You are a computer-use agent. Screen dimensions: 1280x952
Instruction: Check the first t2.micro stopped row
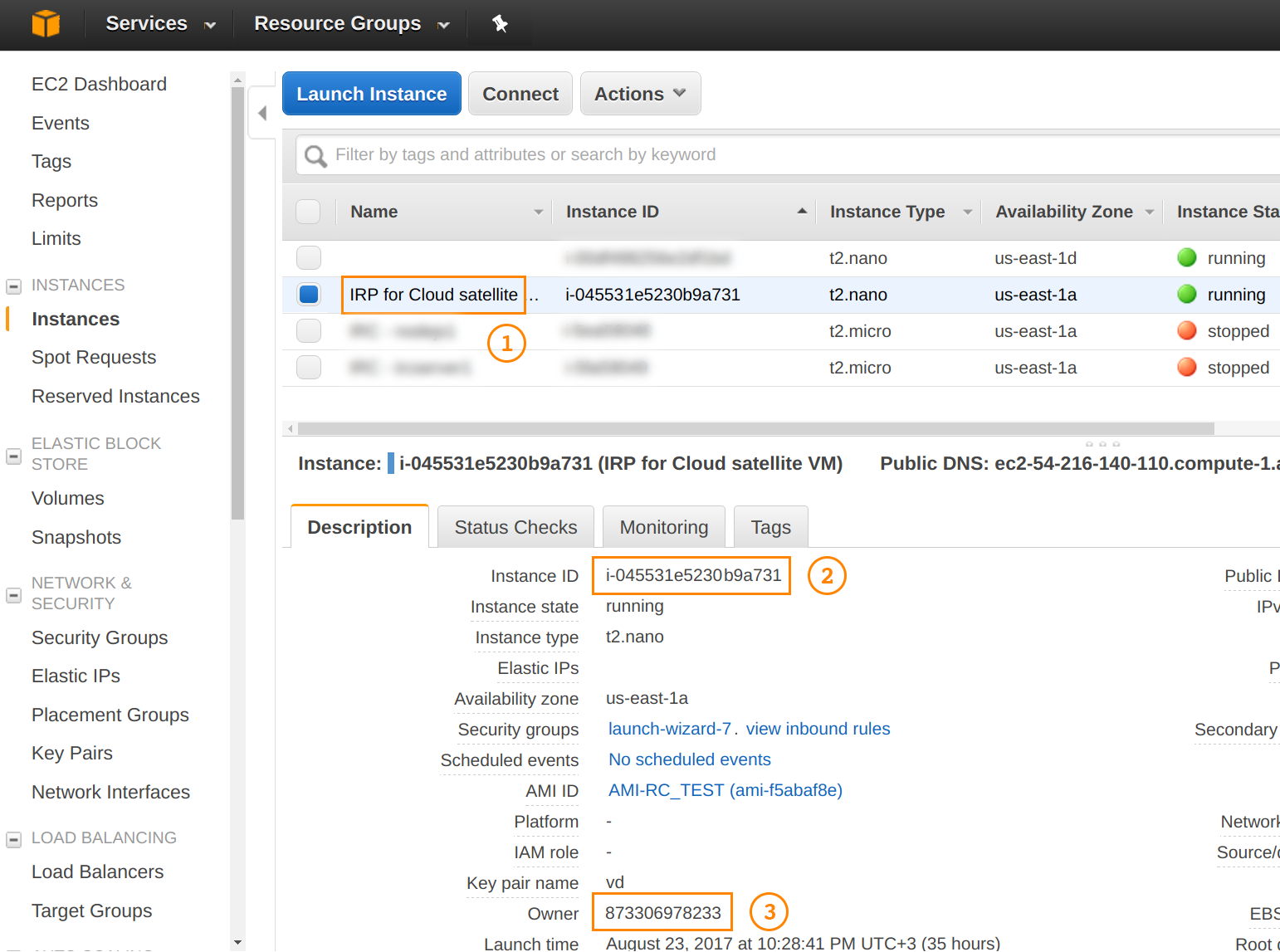(309, 331)
